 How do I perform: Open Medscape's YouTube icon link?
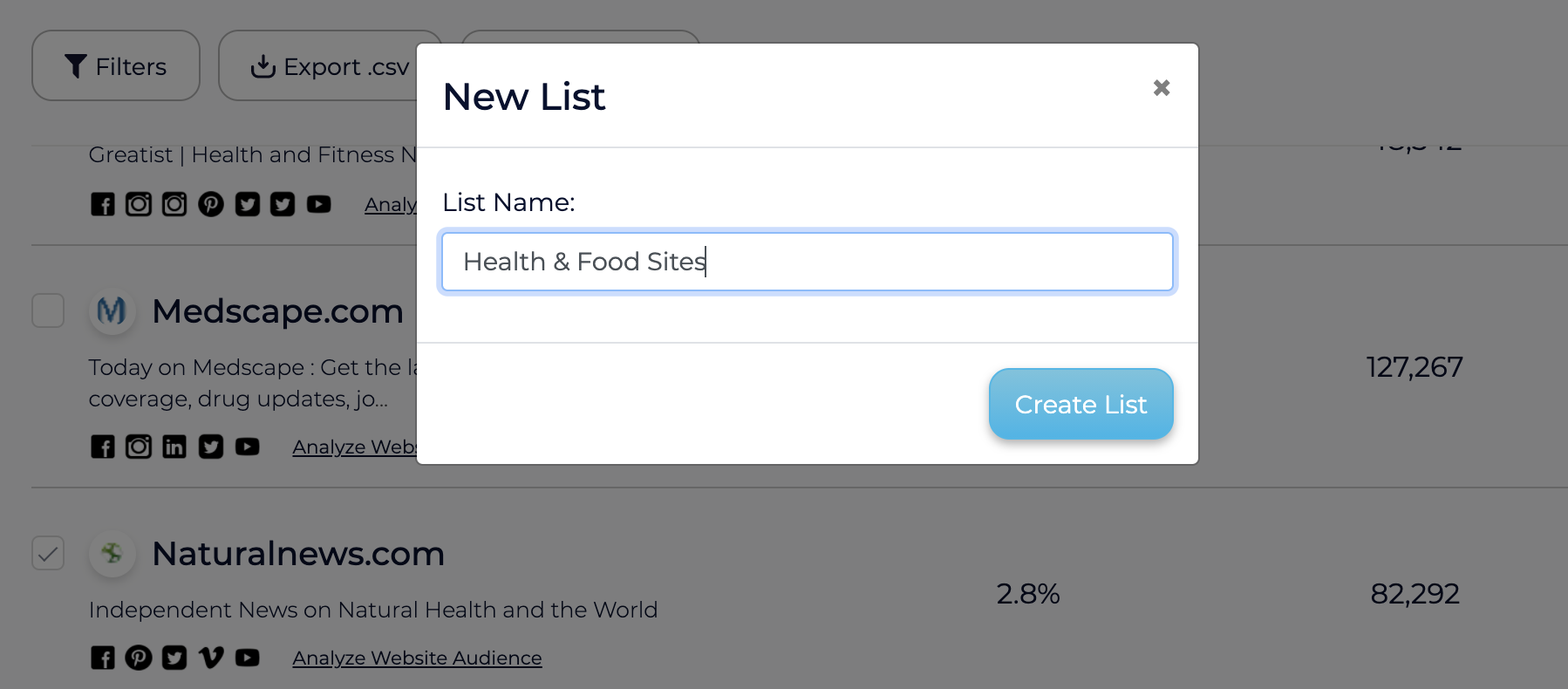248,447
